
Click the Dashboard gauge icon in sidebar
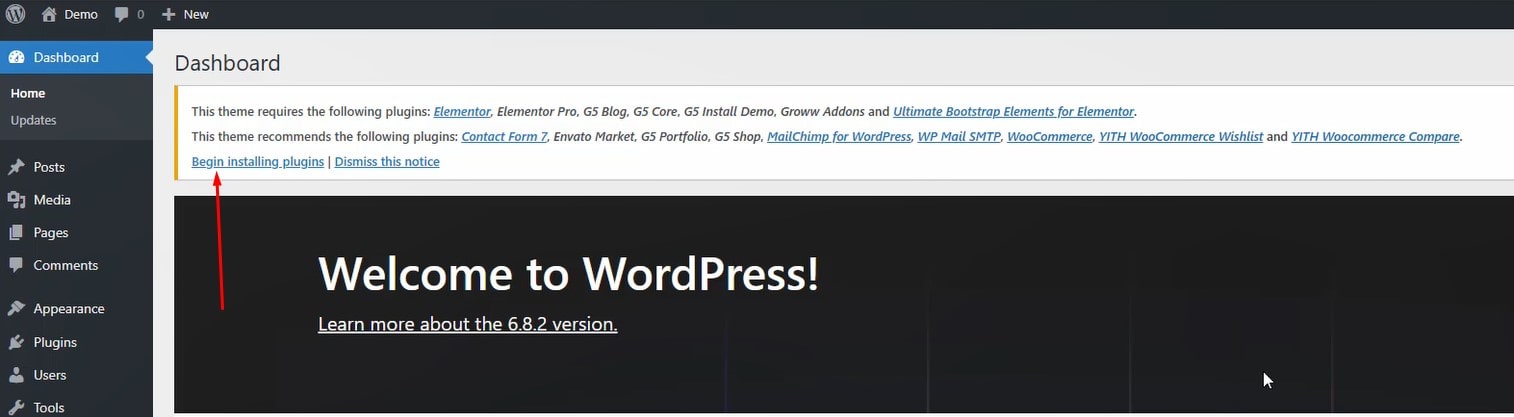coord(16,57)
